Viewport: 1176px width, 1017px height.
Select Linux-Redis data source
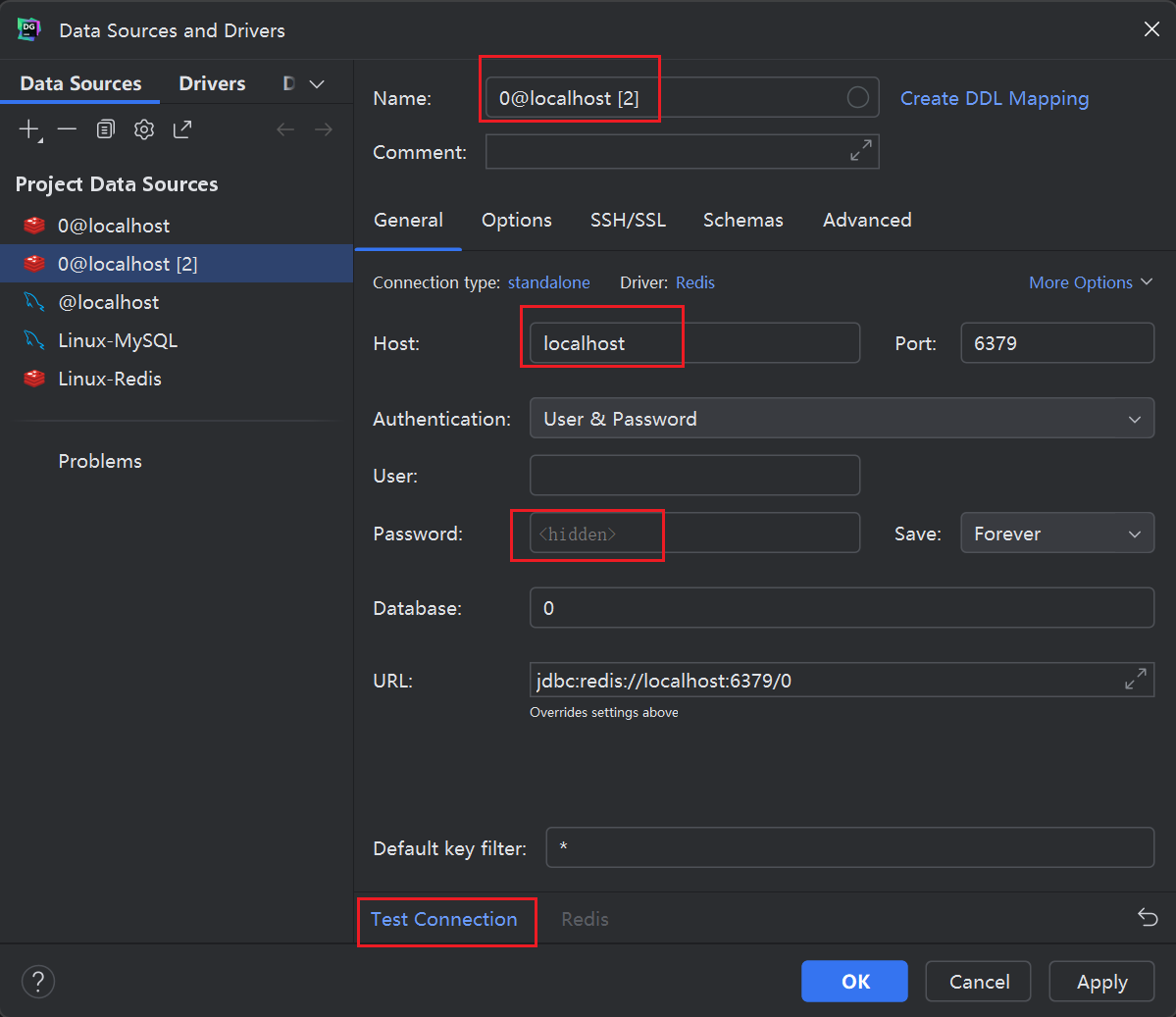[x=177, y=378]
